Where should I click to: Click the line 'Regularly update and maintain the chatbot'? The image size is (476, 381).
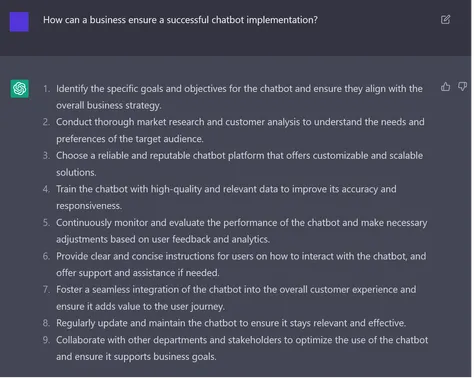233,325
